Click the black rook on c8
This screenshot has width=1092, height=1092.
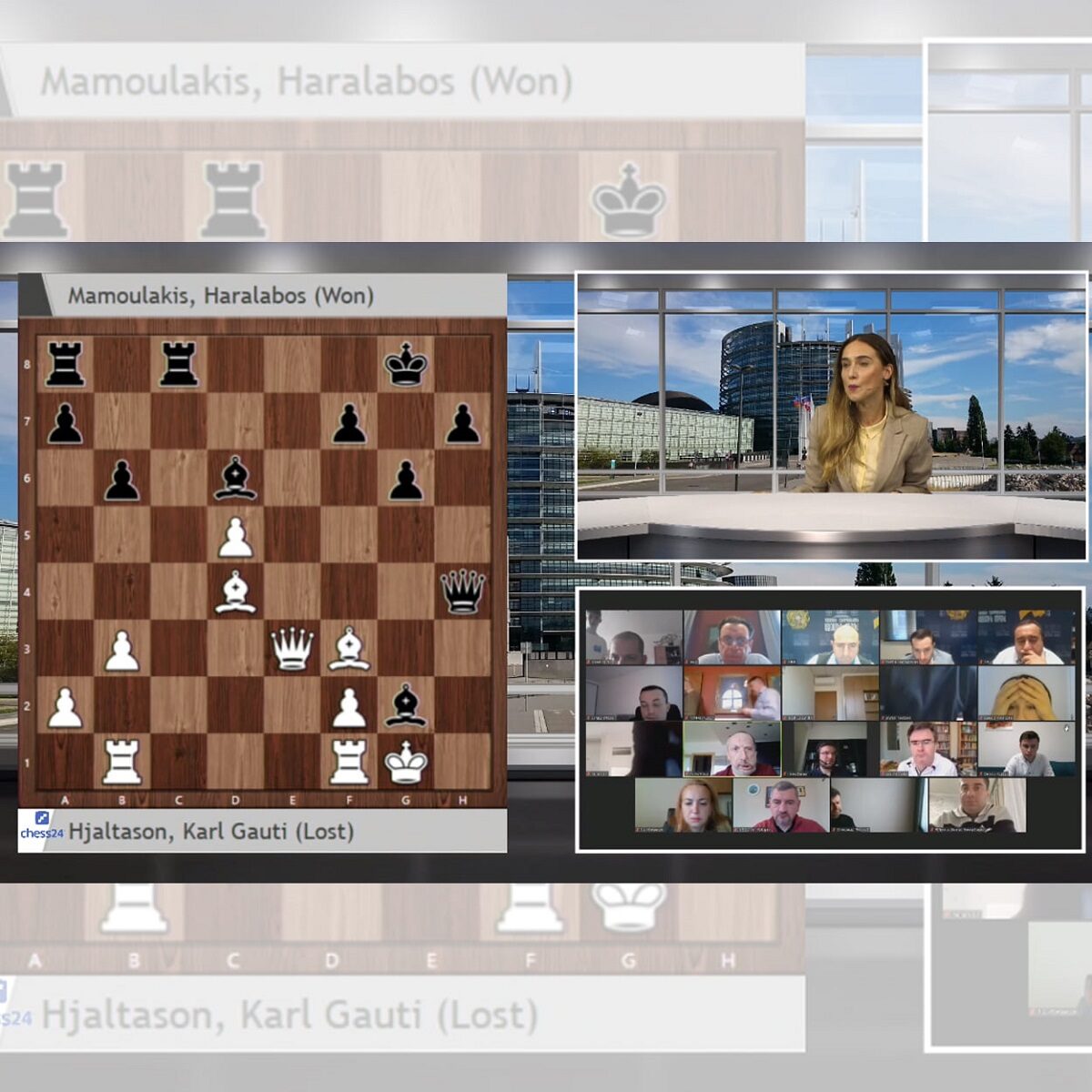click(x=179, y=365)
